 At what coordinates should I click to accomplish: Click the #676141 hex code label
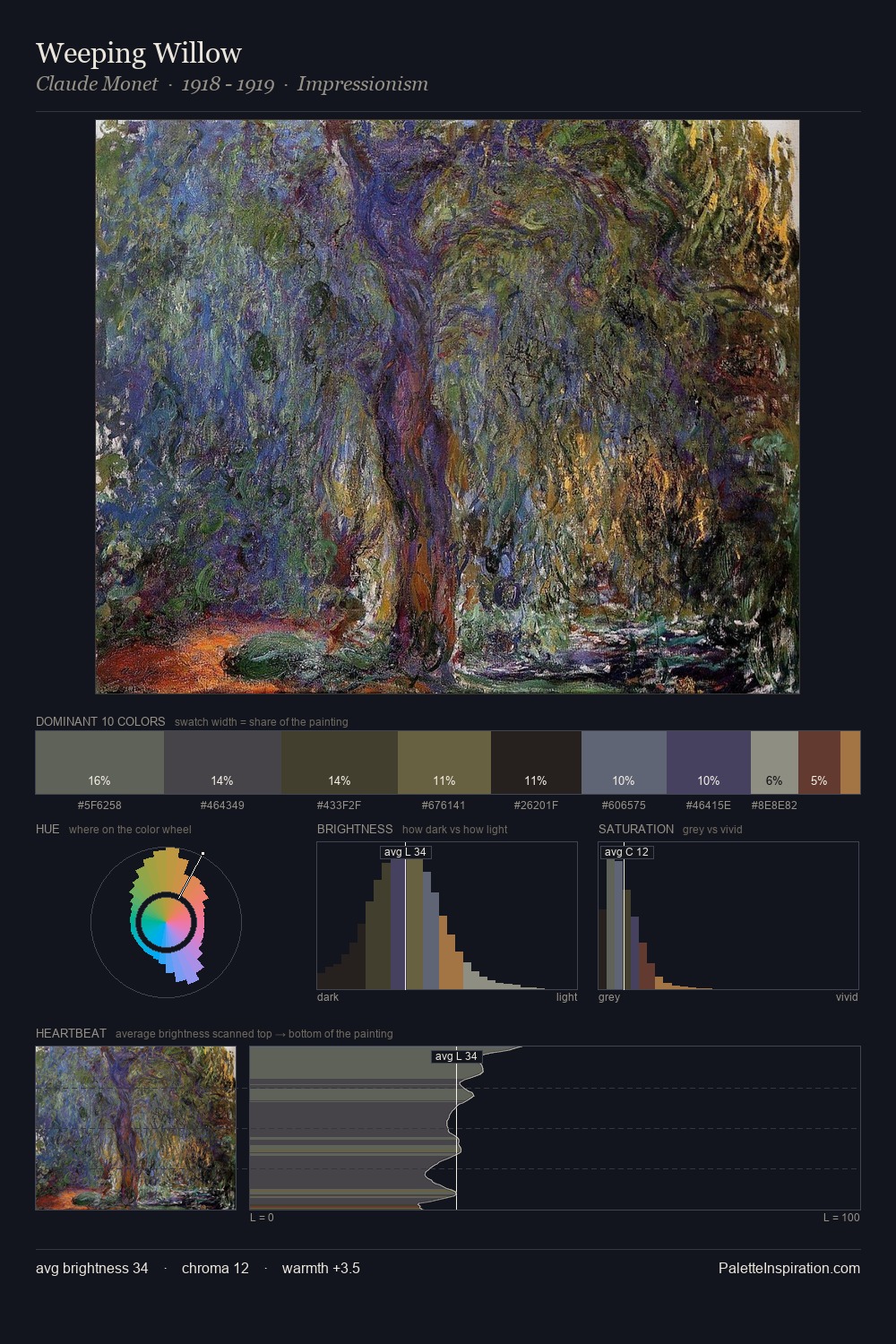(444, 806)
